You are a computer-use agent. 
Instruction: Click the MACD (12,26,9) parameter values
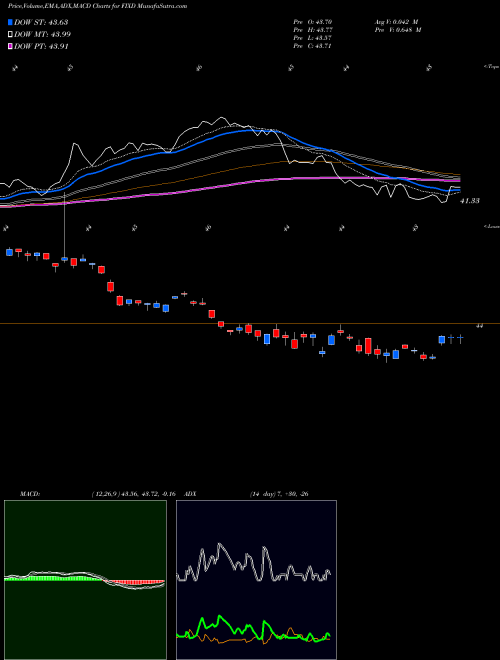pyautogui.click(x=133, y=494)
